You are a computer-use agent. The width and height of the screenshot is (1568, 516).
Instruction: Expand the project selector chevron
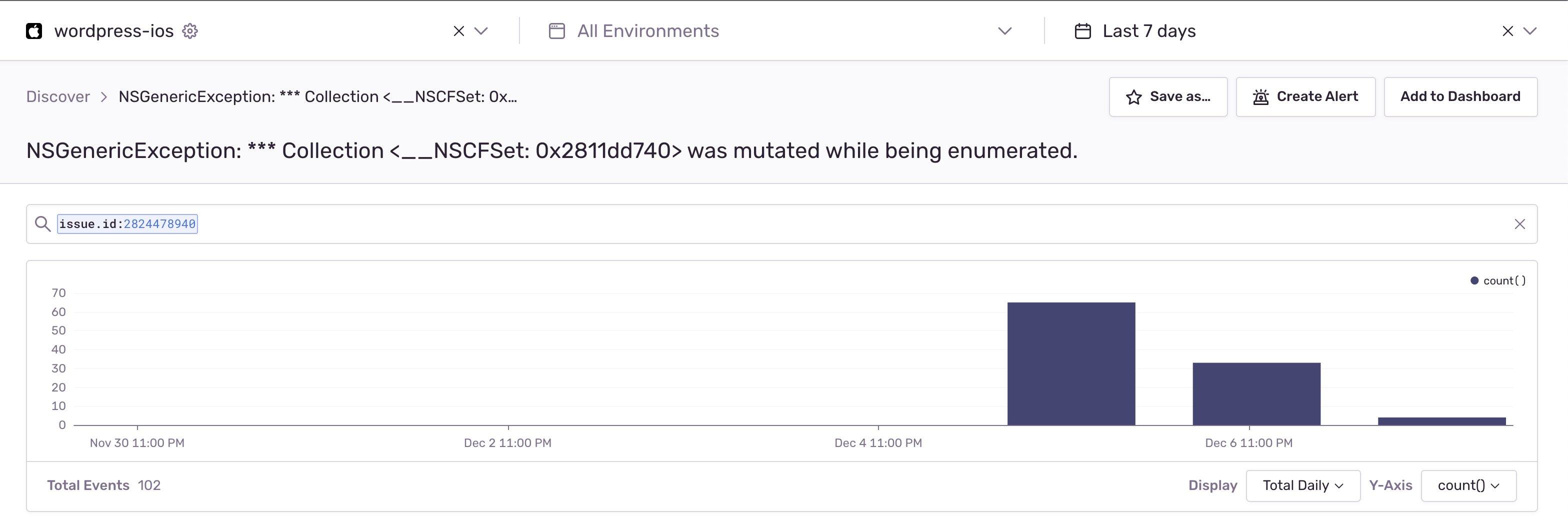point(481,31)
